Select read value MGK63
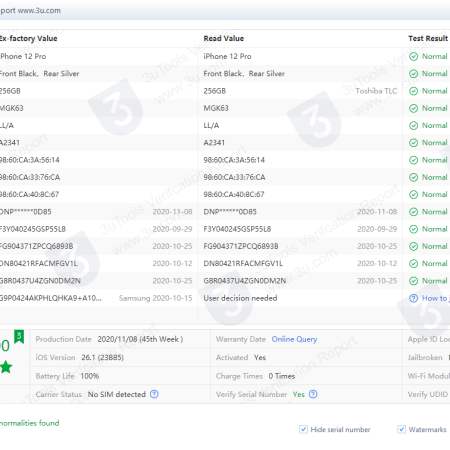This screenshot has width=450, height=450. (216, 108)
